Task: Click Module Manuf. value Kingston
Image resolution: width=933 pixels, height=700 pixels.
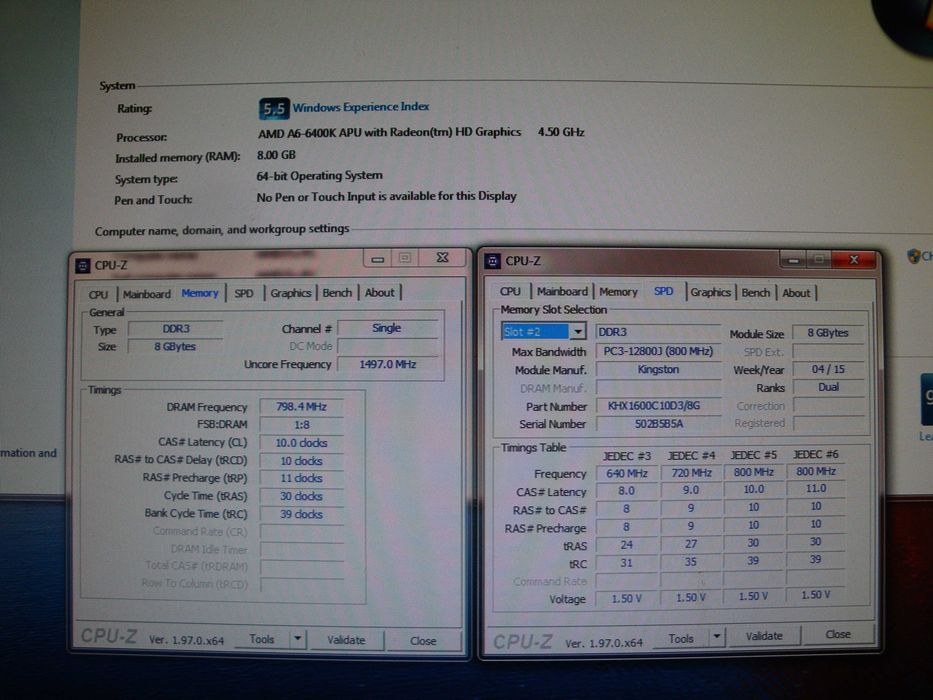Action: point(658,370)
